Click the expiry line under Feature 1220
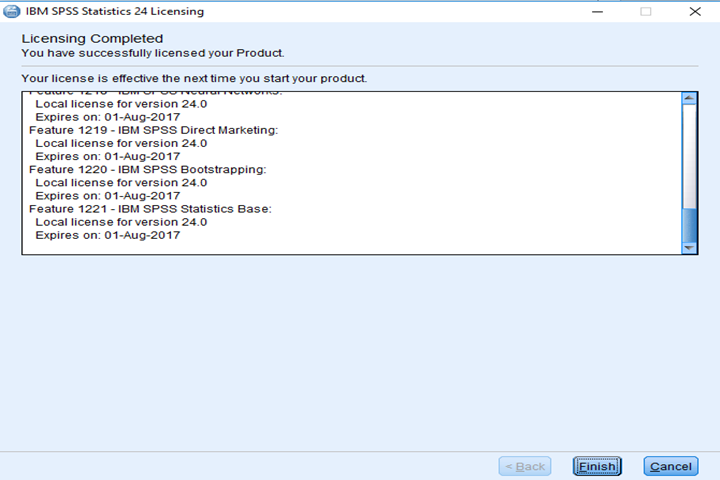Image resolution: width=720 pixels, height=480 pixels. coord(107,196)
